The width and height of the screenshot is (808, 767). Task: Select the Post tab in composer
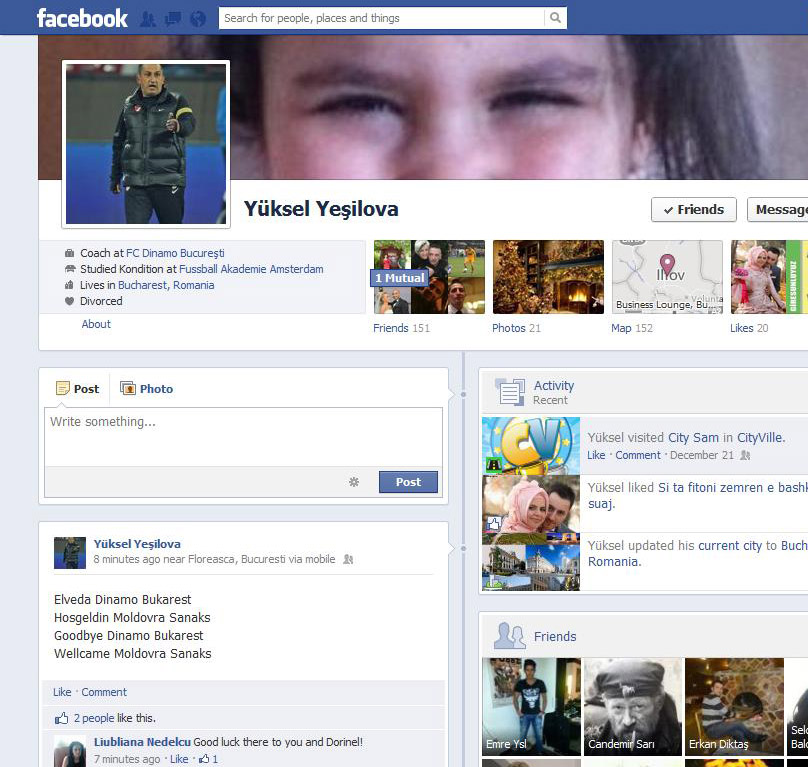tap(78, 389)
